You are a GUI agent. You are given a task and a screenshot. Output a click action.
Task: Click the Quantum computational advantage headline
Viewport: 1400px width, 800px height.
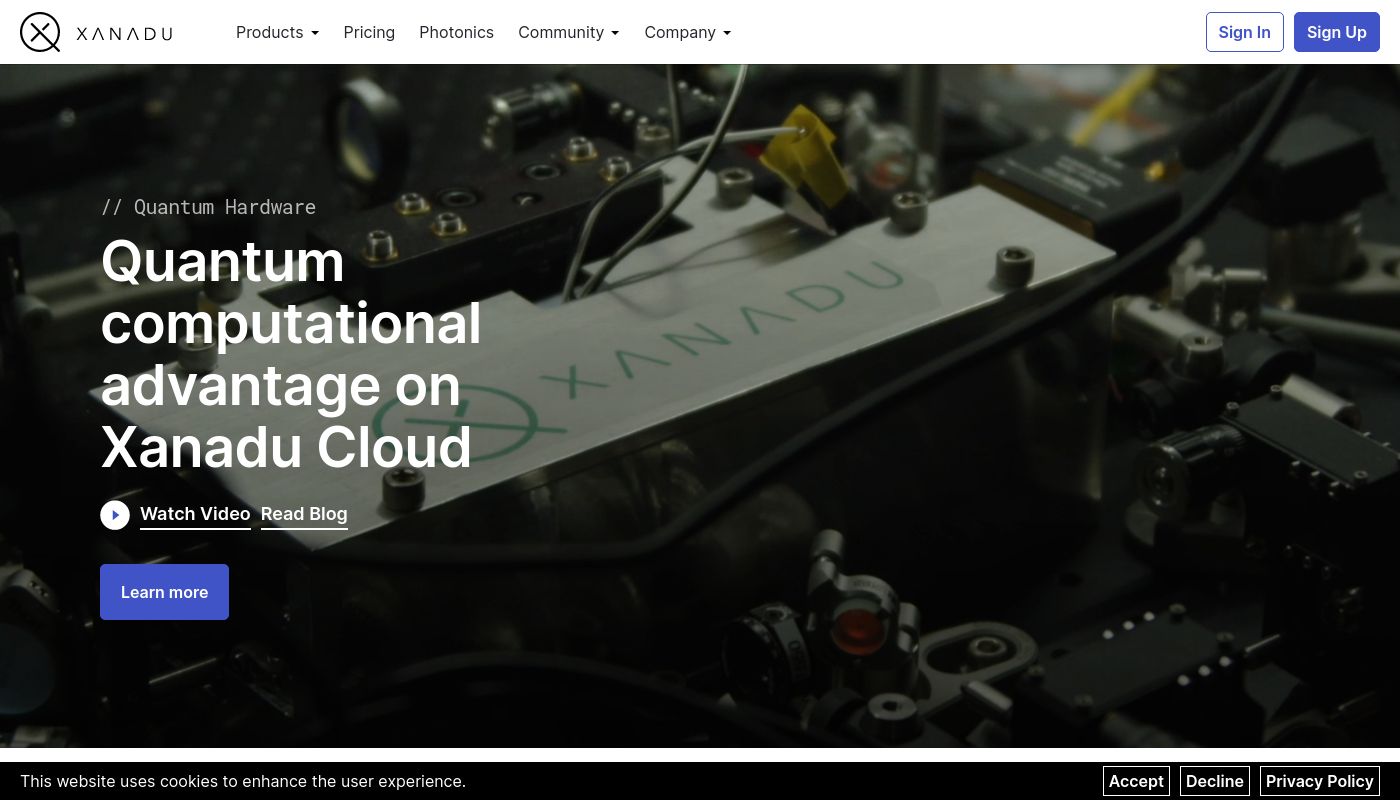pos(291,354)
